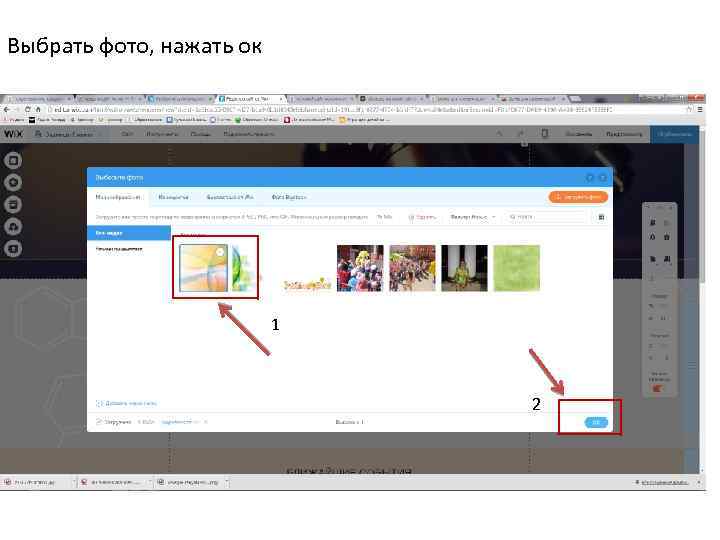Image resolution: width=720 pixels, height=540 pixels.
Task: Open the Сайт menu in Wix top bar
Action: pyautogui.click(x=127, y=134)
